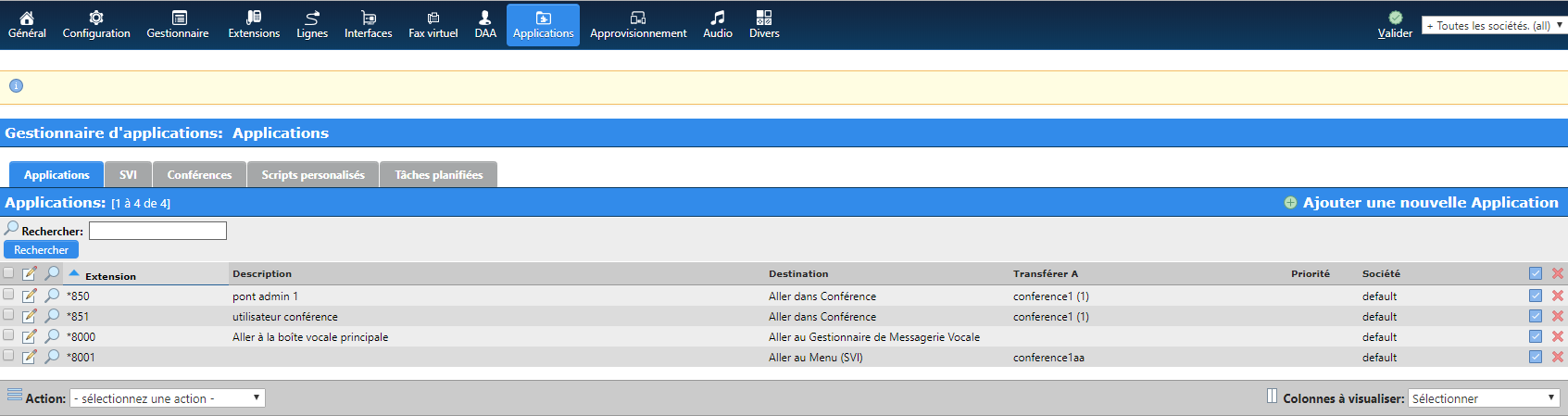Viewport: 1568px width, 416px height.
Task: Tick the selection checkbox for *8000
Action: click(x=8, y=334)
